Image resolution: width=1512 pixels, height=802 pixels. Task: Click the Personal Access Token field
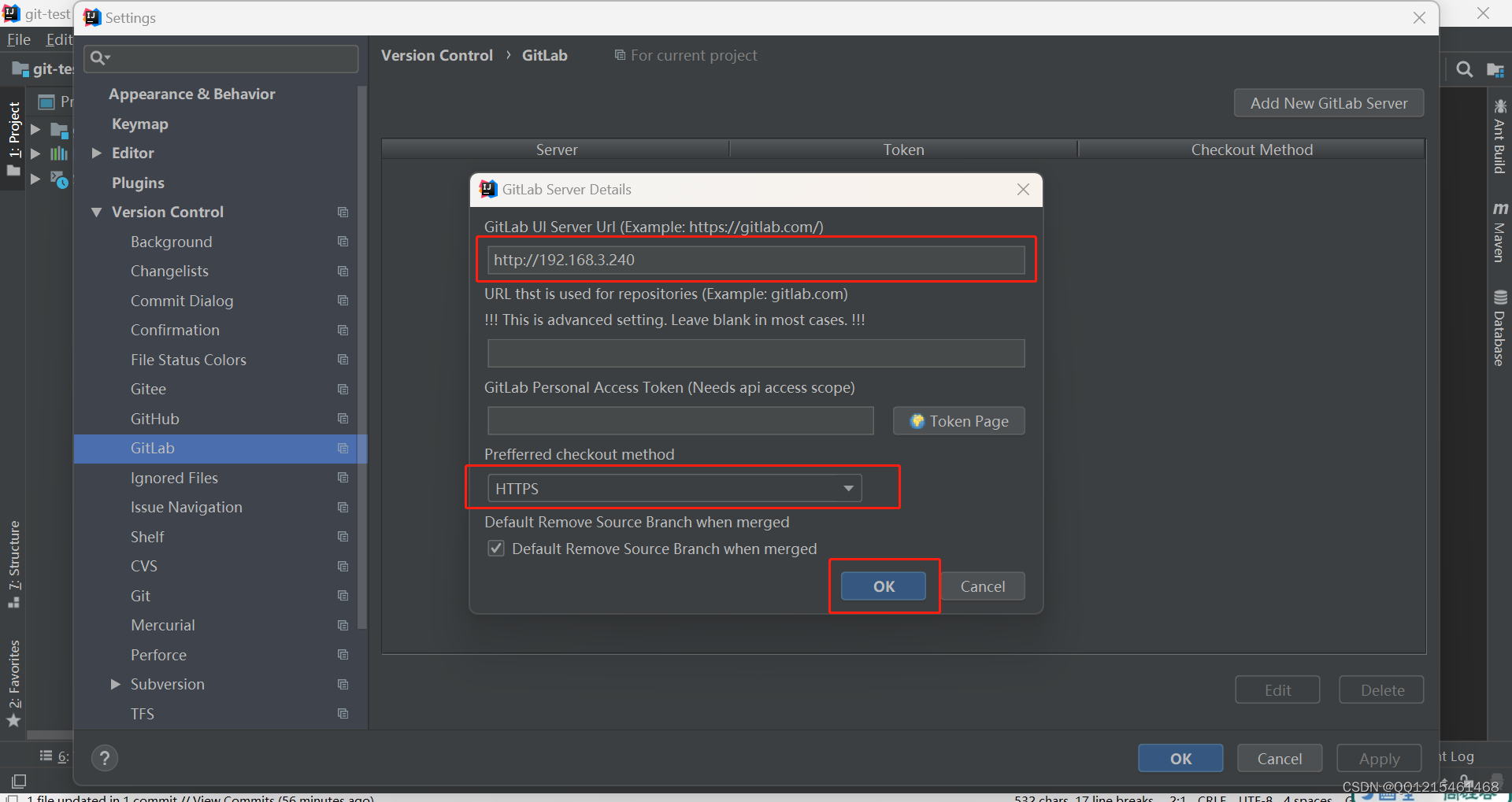[680, 420]
